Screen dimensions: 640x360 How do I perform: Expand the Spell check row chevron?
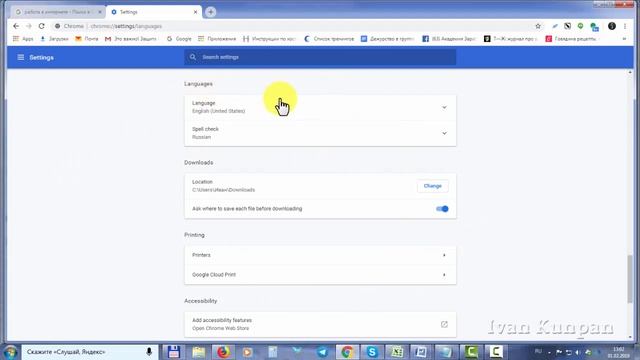pos(444,133)
